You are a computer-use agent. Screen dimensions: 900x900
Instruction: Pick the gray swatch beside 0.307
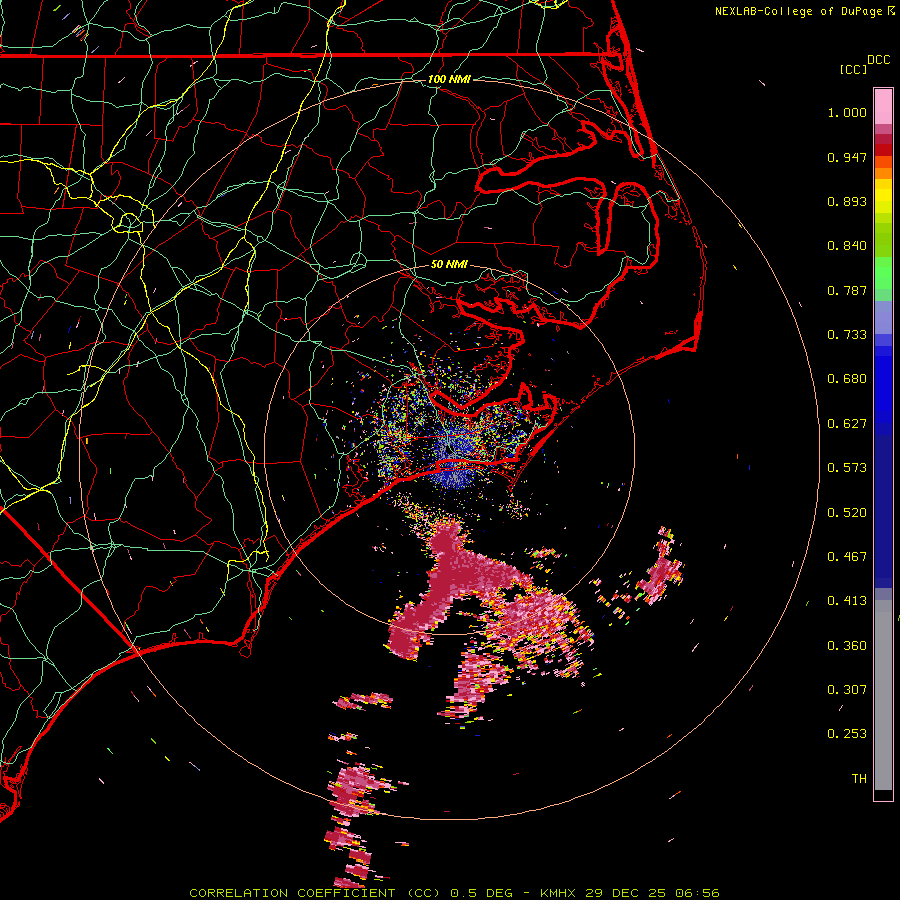(883, 695)
